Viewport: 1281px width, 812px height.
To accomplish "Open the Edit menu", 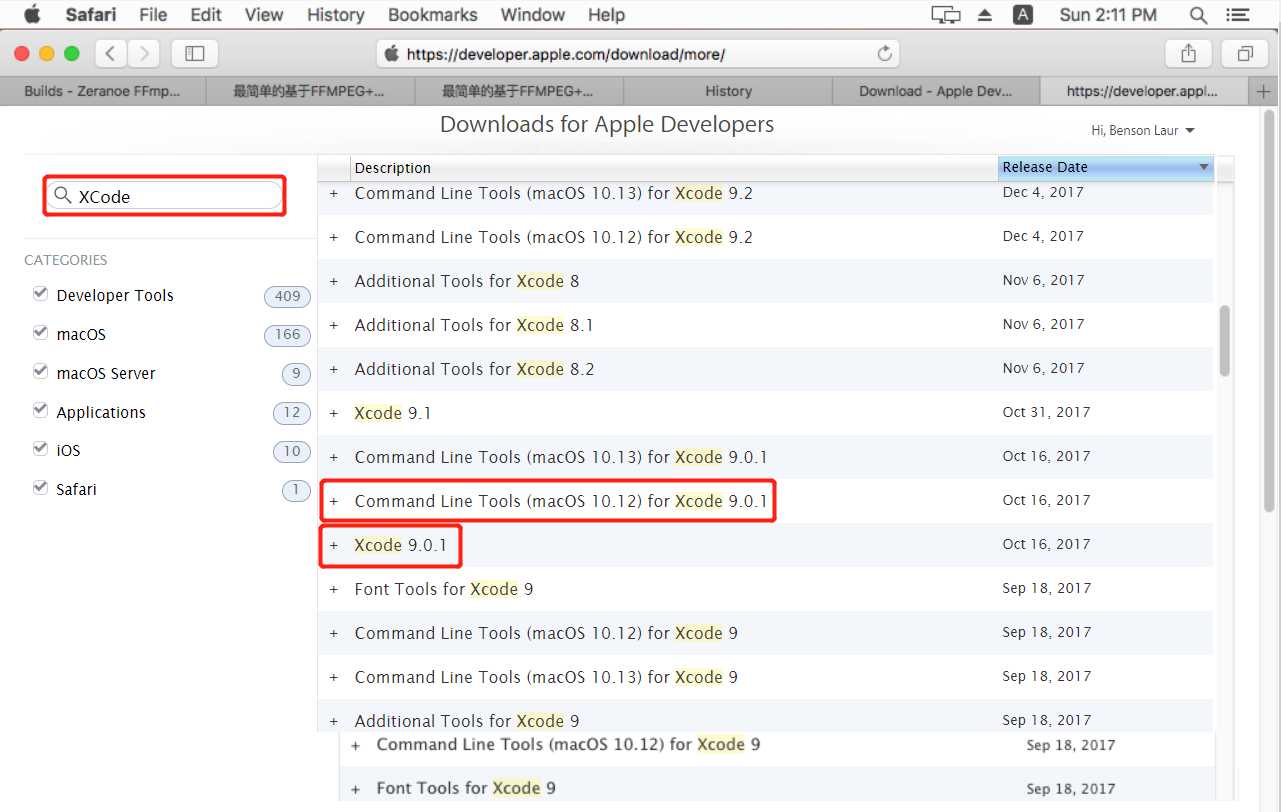I will (206, 15).
